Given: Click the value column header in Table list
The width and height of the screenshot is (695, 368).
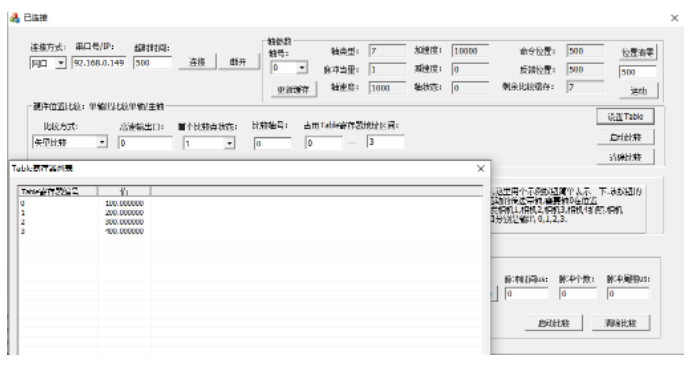Looking at the screenshot, I should [124, 191].
